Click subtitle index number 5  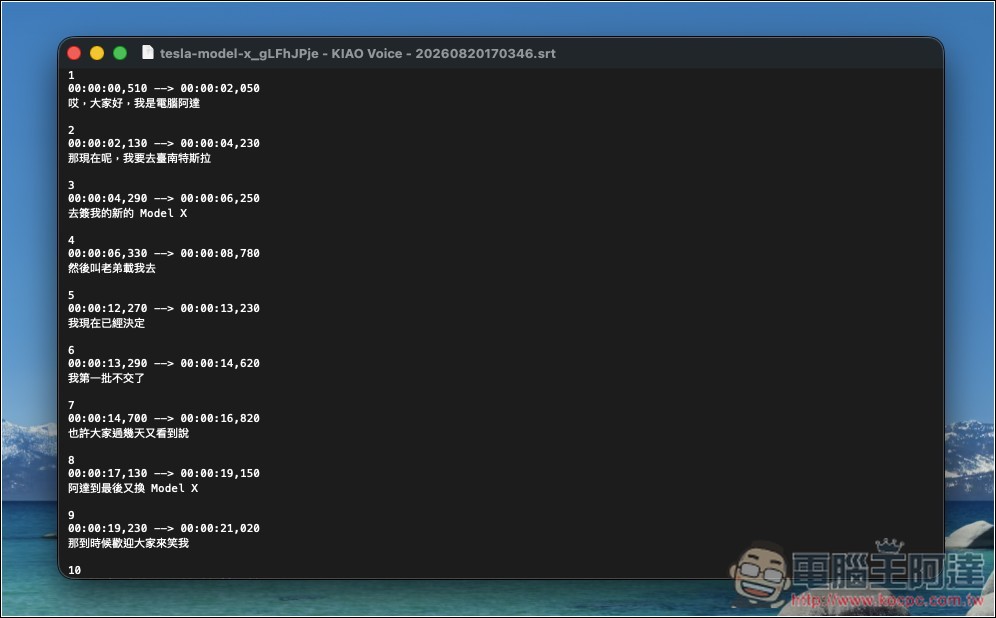pyautogui.click(x=71, y=295)
